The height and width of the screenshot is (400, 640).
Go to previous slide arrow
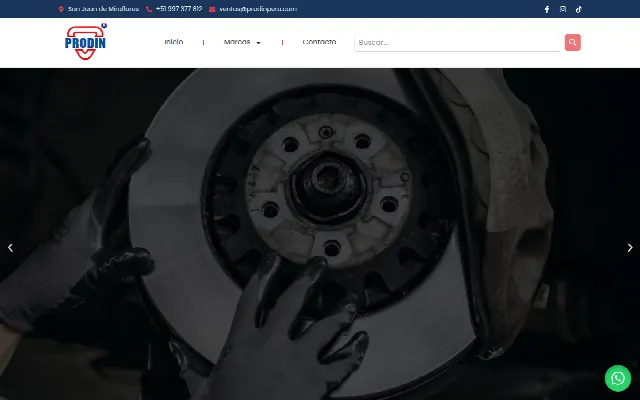click(x=11, y=248)
